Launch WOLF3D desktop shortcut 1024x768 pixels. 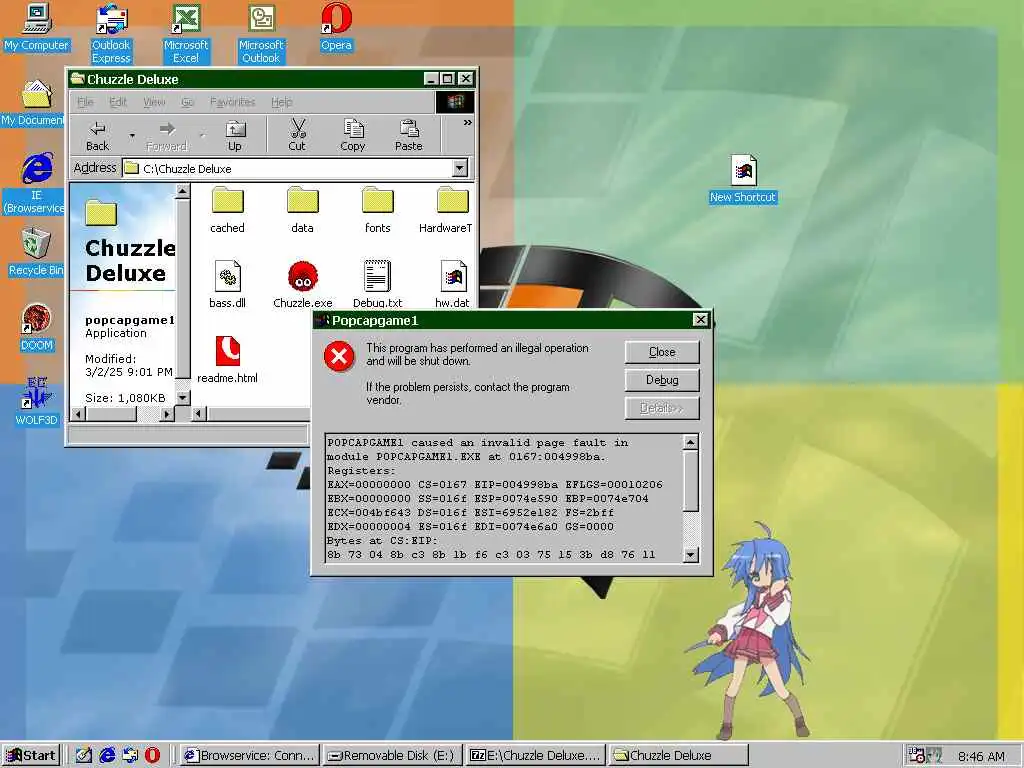(37, 402)
